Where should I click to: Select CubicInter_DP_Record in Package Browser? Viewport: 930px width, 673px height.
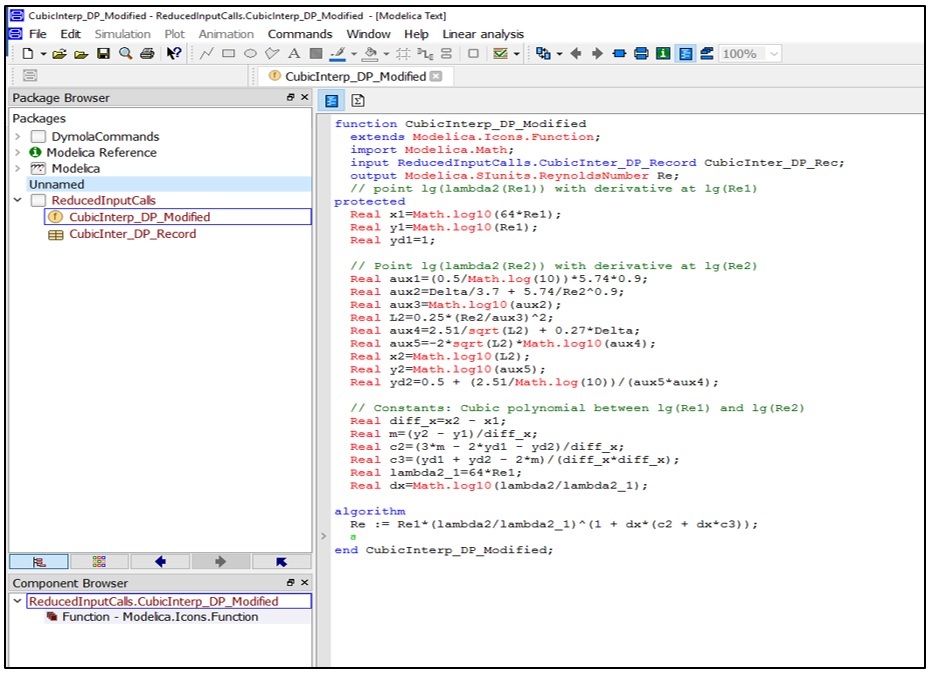pyautogui.click(x=133, y=234)
